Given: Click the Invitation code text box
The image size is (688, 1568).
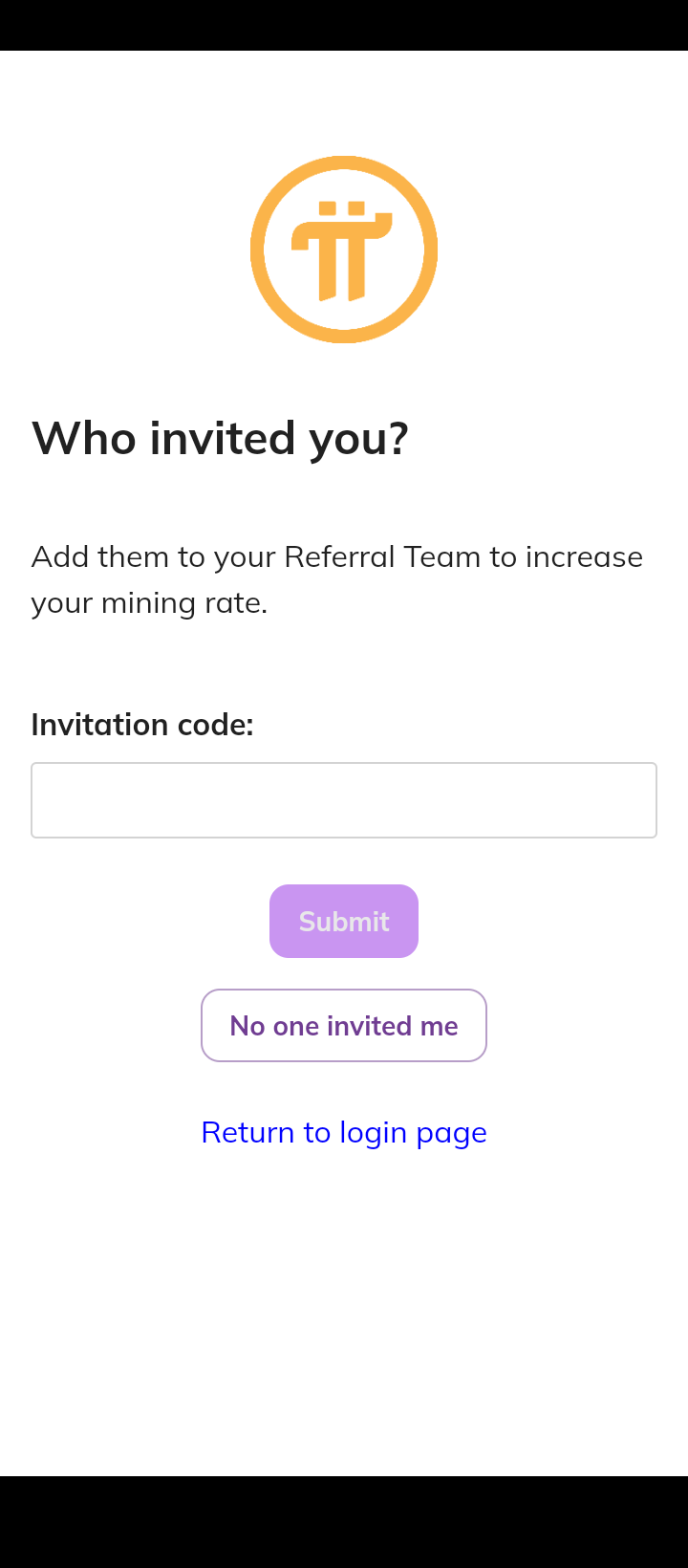Looking at the screenshot, I should click(344, 800).
